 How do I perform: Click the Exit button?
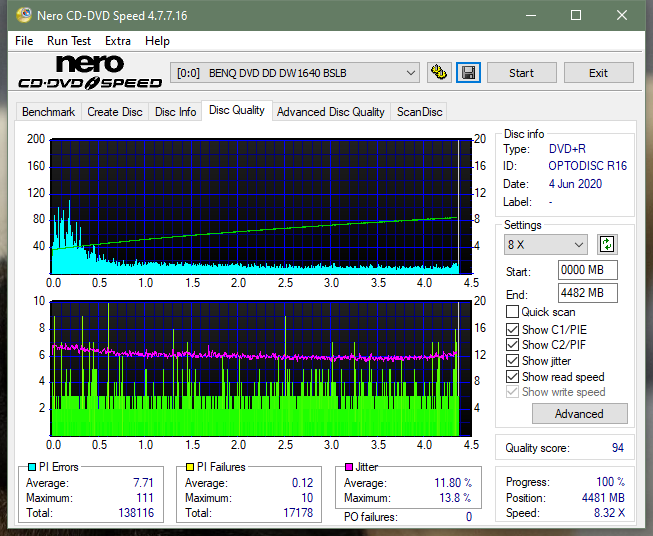598,73
